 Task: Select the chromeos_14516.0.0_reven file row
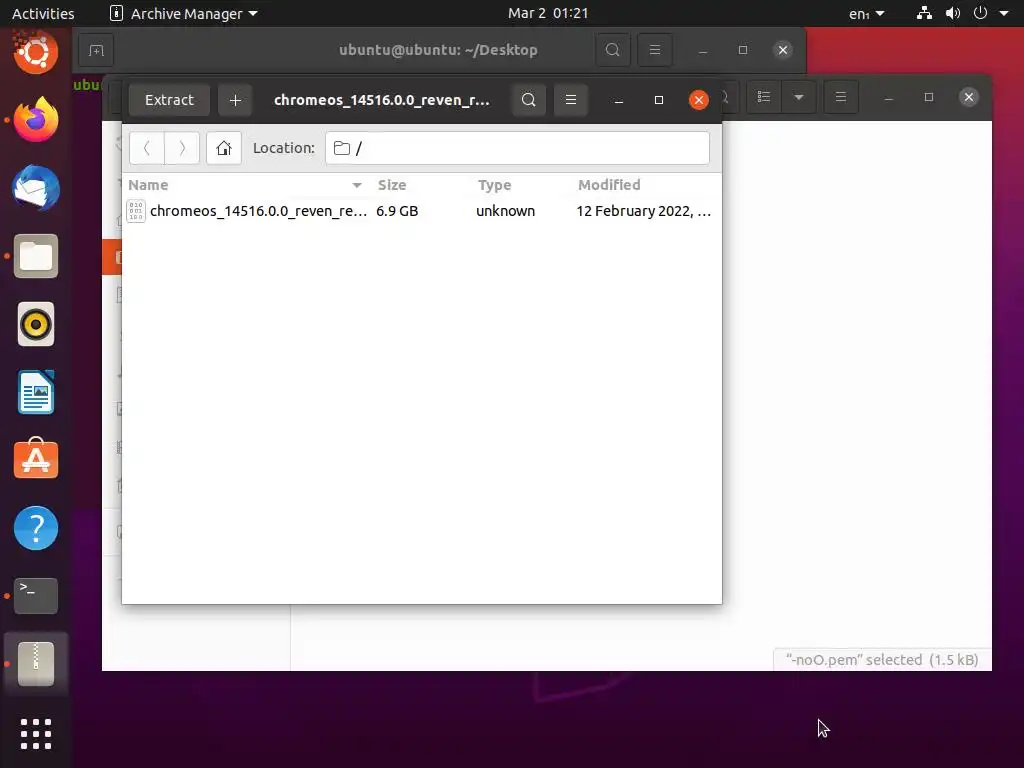point(422,211)
